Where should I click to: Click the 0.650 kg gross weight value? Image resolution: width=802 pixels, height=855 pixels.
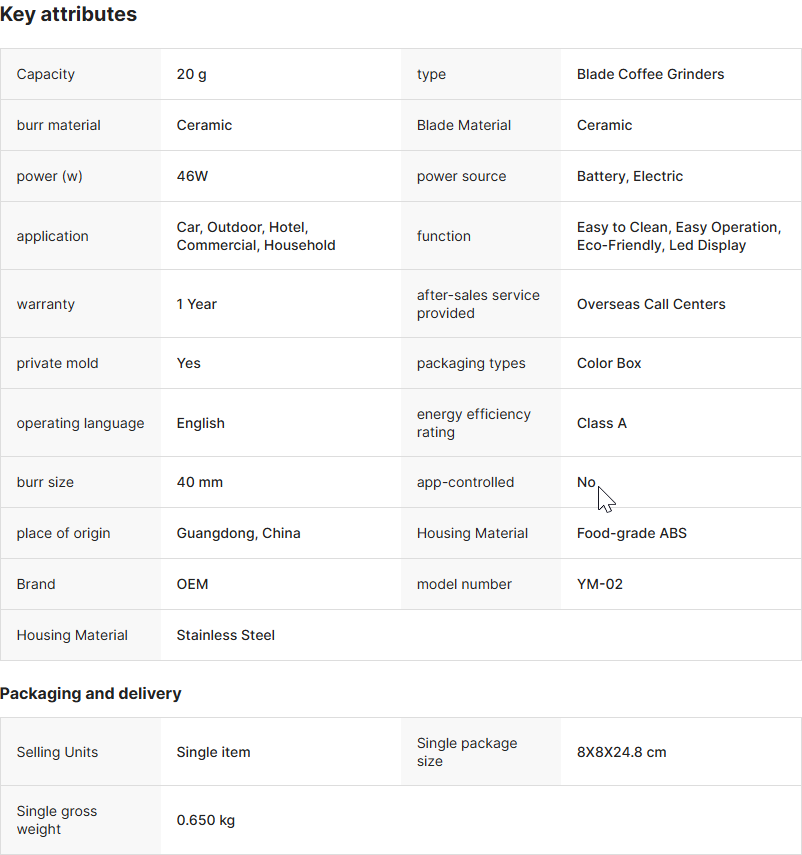[x=206, y=820]
